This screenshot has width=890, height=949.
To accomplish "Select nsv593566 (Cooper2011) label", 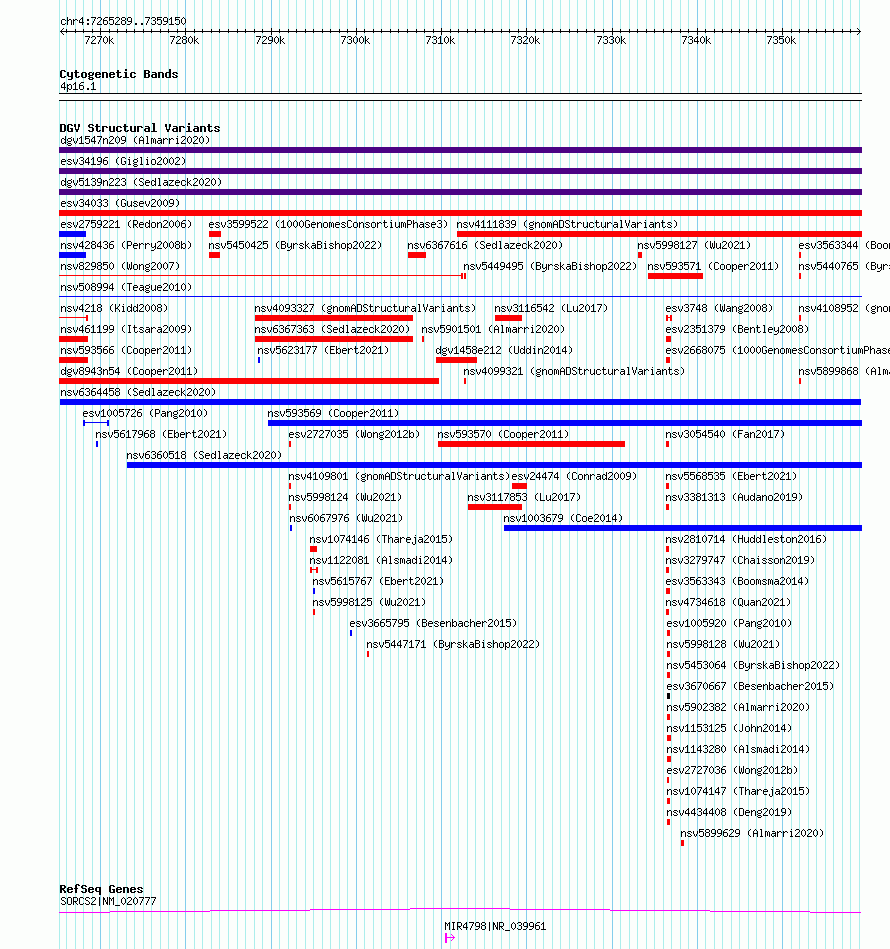I will pyautogui.click(x=126, y=350).
